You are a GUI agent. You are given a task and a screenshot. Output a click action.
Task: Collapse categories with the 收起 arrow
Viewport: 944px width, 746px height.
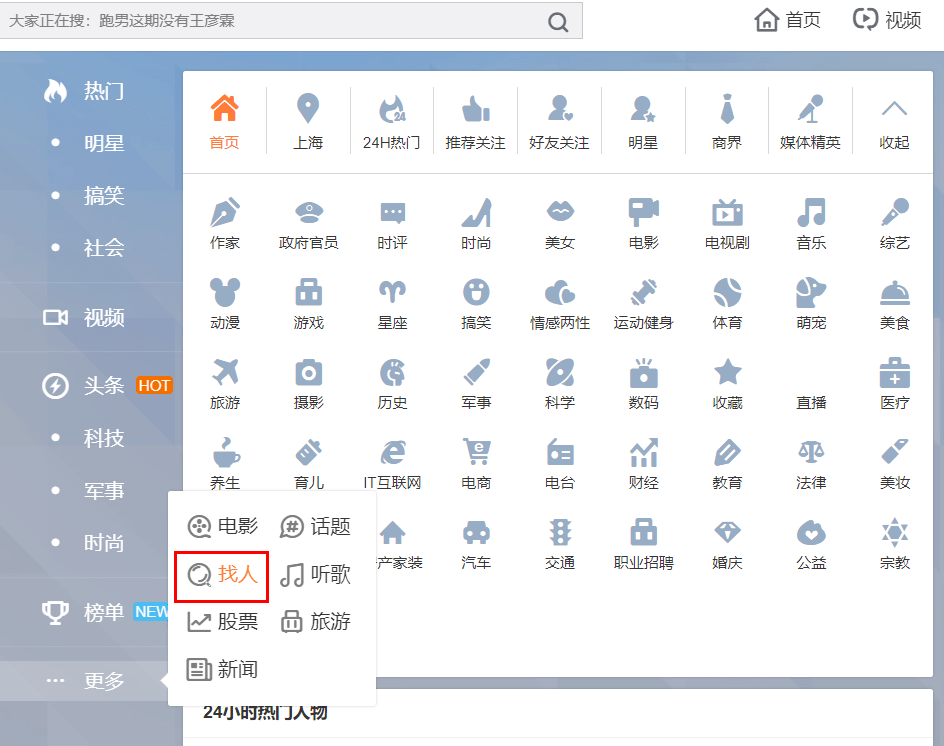(x=894, y=123)
